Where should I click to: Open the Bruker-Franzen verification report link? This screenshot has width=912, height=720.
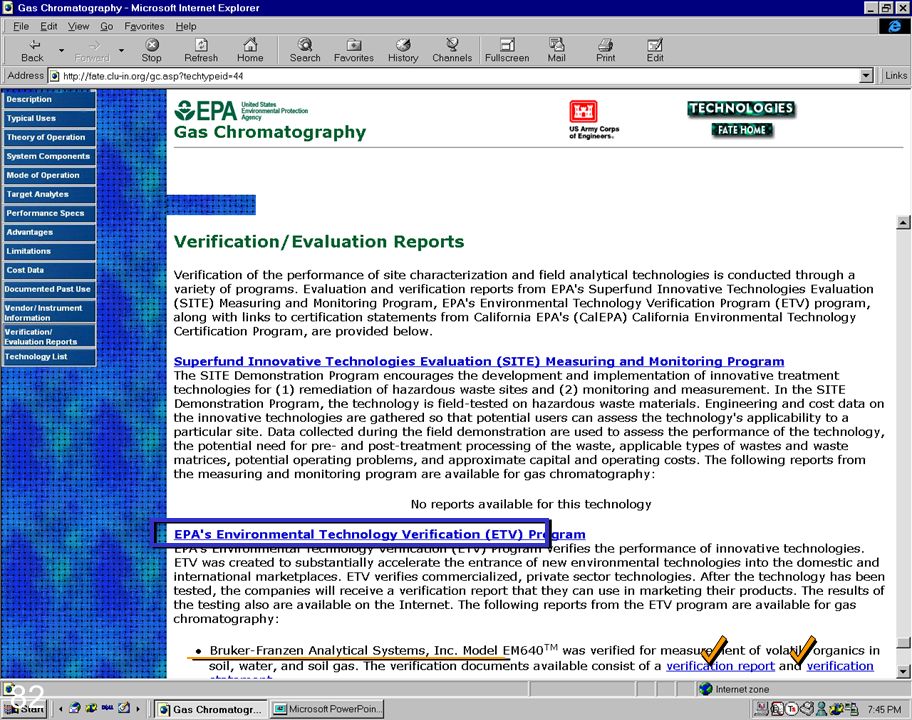coord(720,666)
